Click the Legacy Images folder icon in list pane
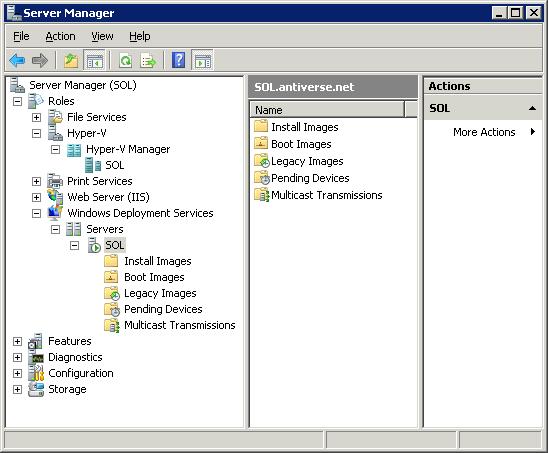This screenshot has height=453, width=548. coord(261,160)
